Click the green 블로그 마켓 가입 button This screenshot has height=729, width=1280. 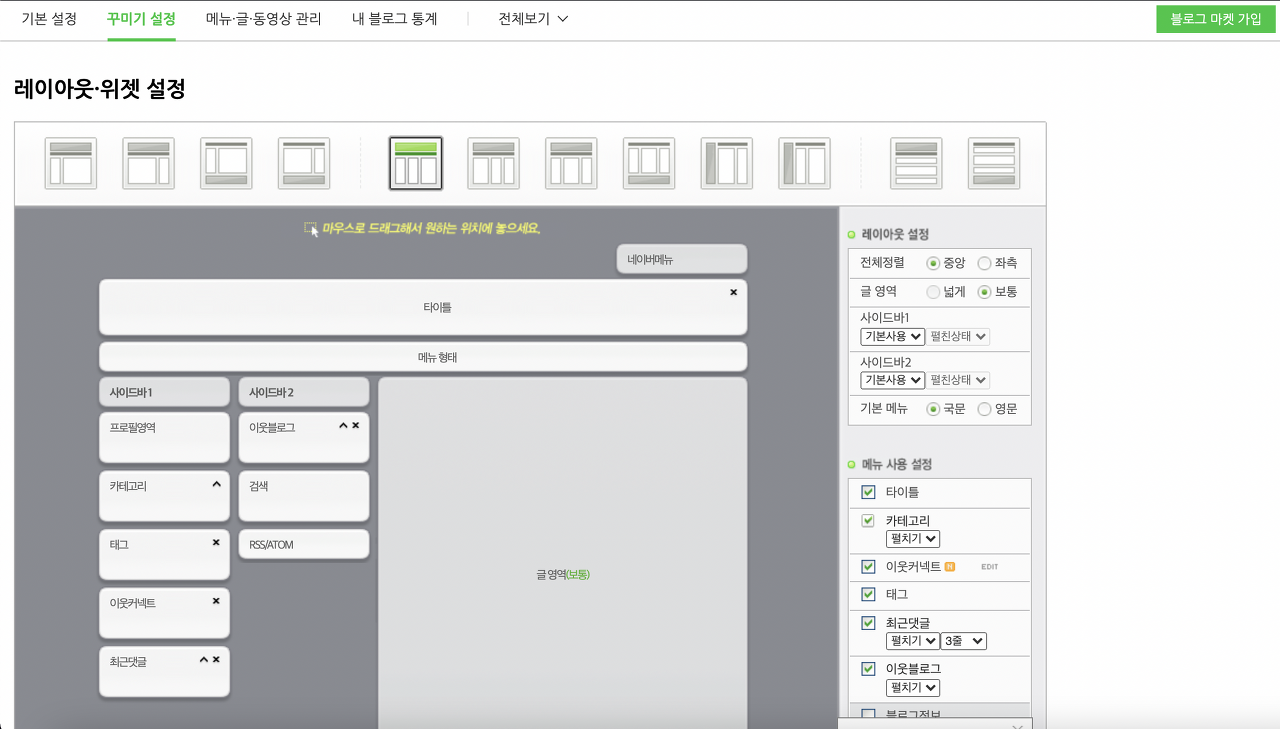click(1215, 19)
